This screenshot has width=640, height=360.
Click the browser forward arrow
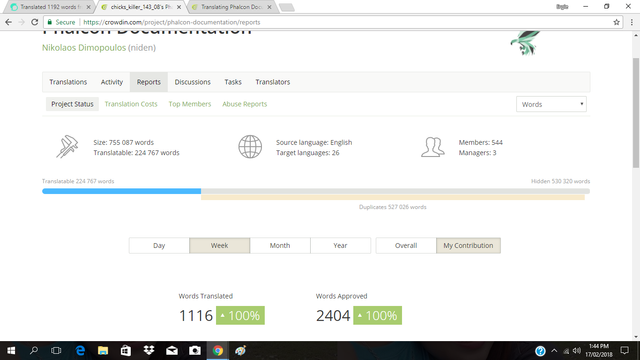tap(22, 22)
